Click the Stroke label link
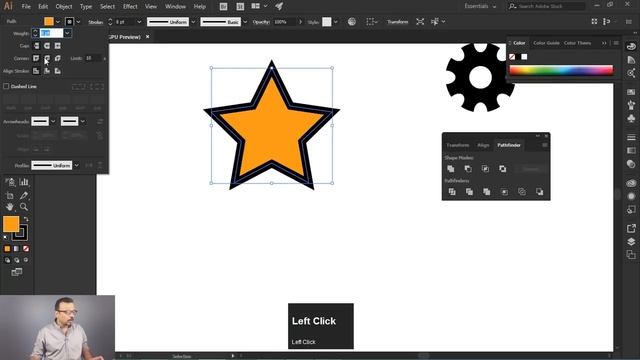Image resolution: width=640 pixels, height=360 pixels. (x=96, y=22)
